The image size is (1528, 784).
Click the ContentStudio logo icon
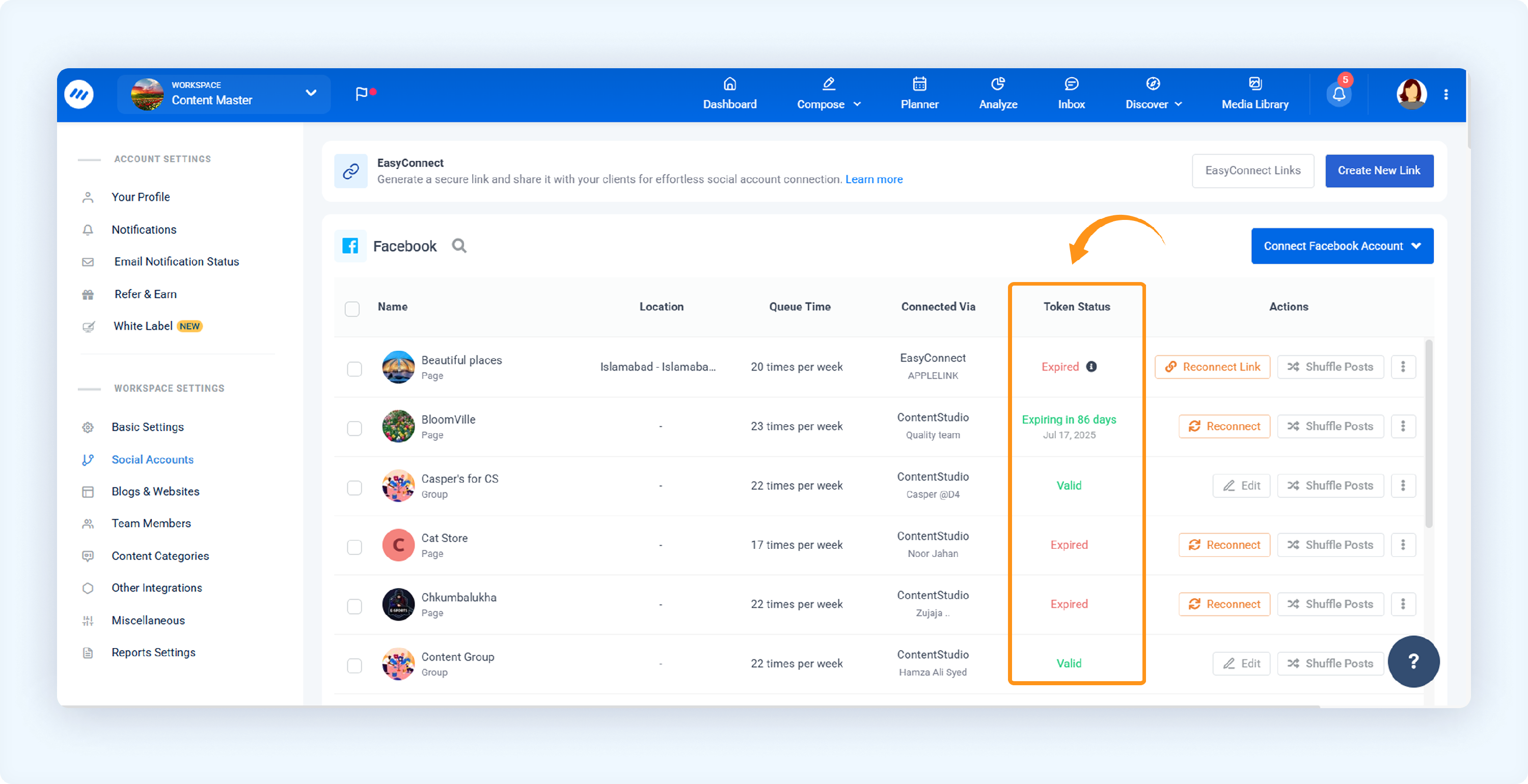79,94
